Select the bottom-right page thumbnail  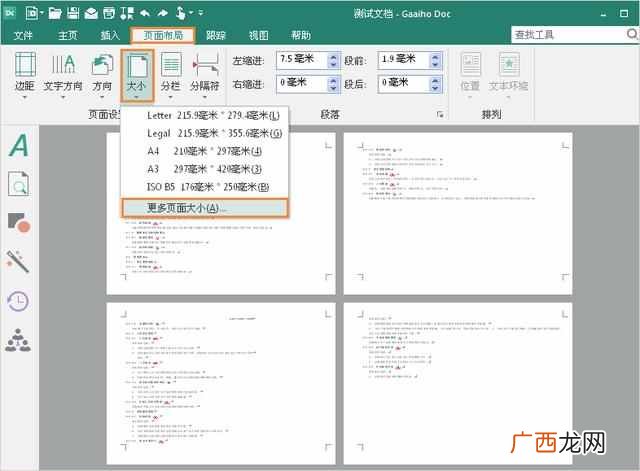pos(458,384)
